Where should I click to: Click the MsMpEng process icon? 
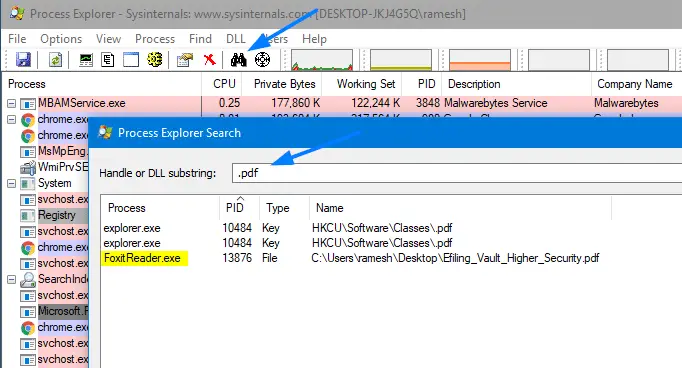click(28, 152)
